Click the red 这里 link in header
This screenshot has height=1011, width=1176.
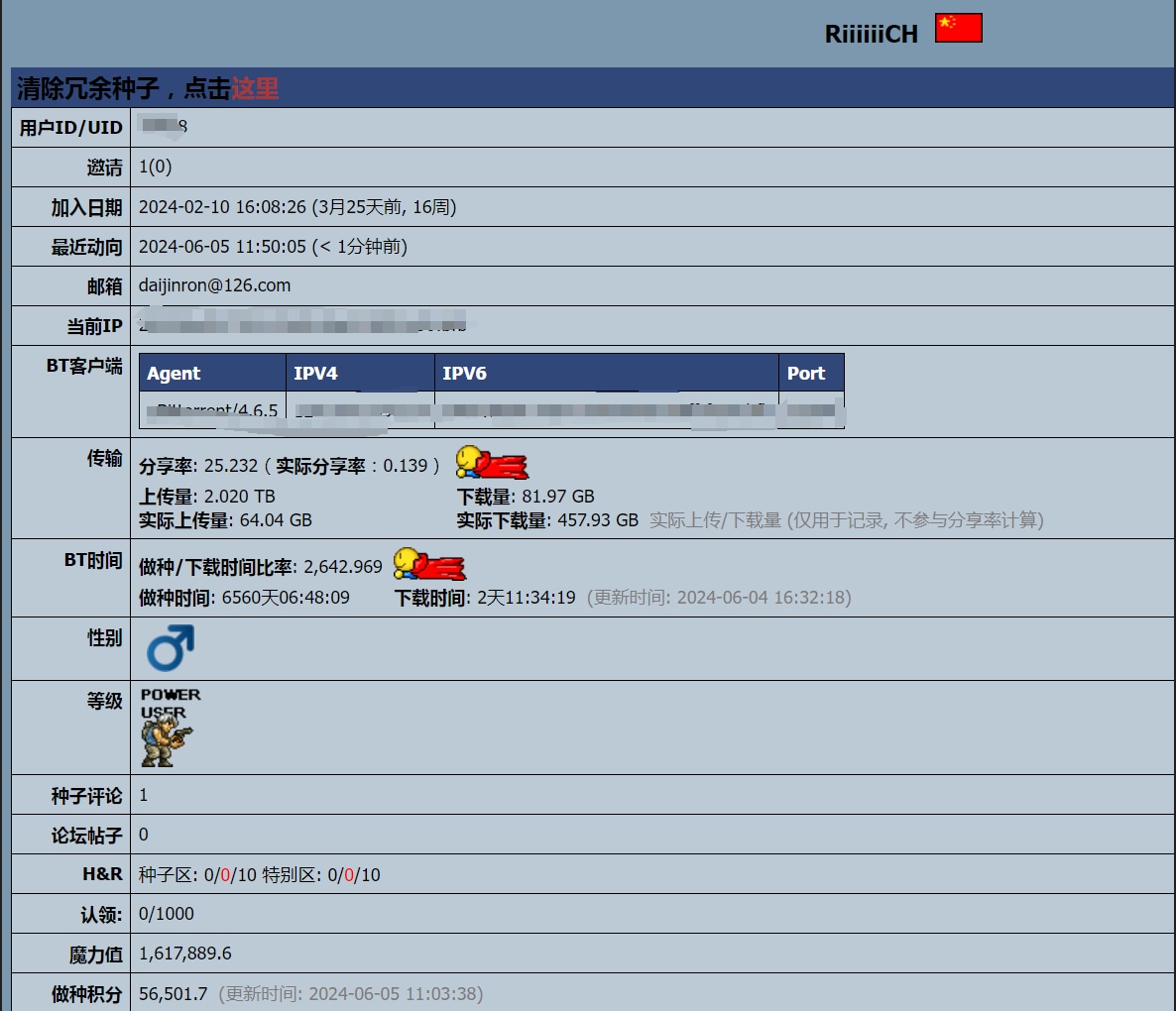point(255,88)
